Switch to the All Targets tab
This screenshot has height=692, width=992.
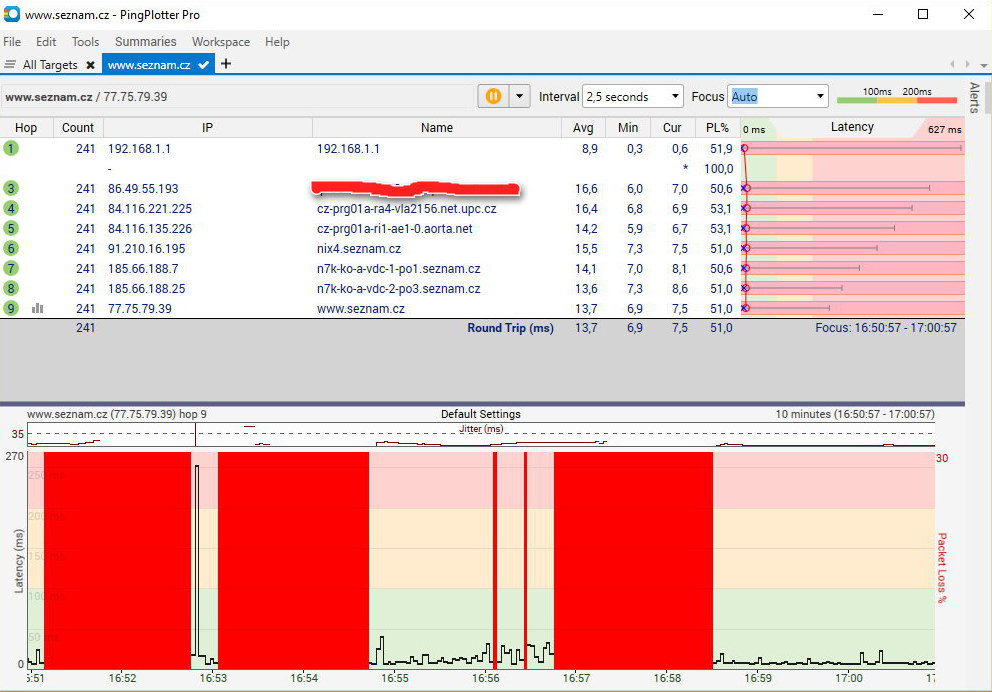[x=50, y=65]
